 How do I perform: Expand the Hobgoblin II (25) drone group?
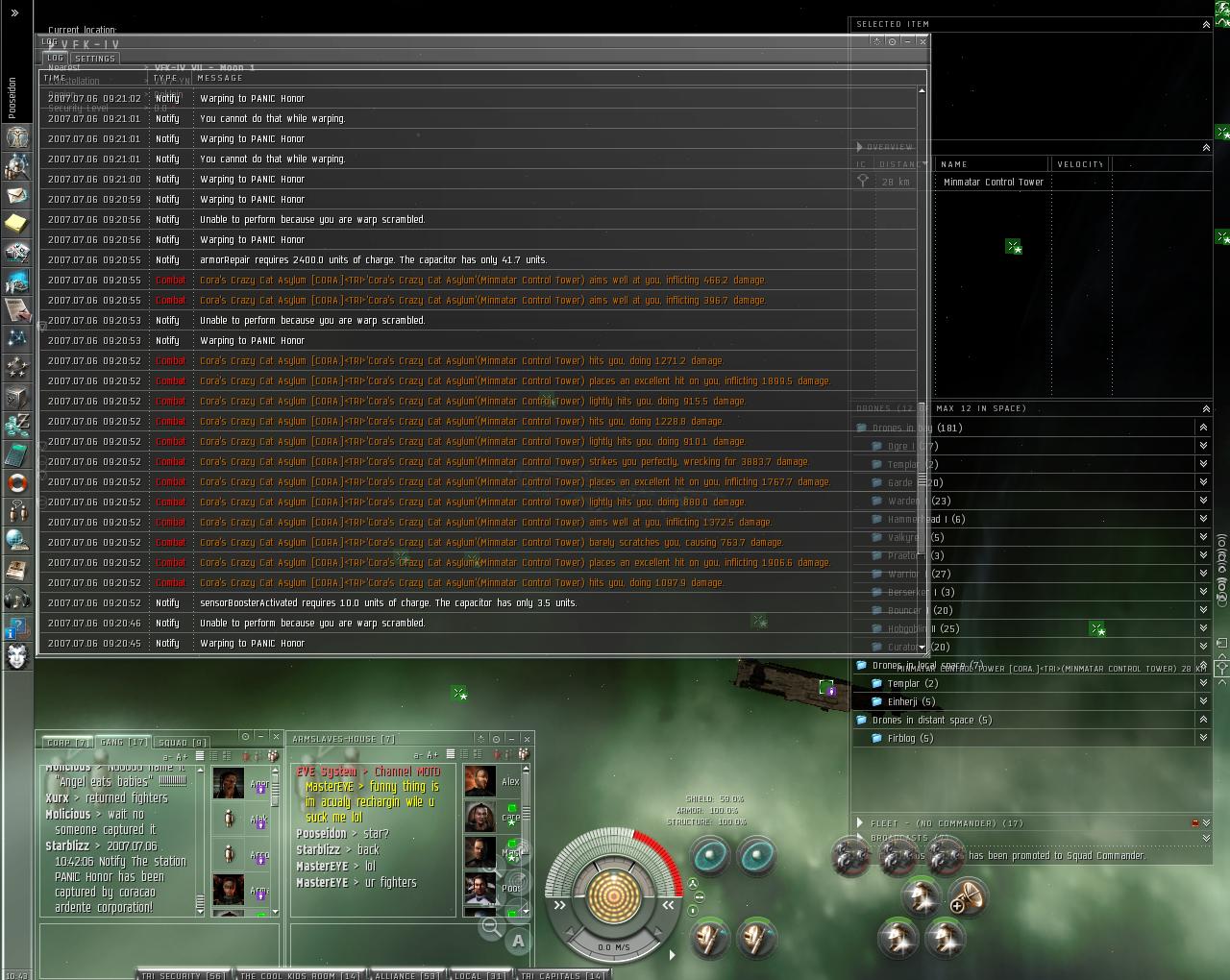coord(1203,628)
